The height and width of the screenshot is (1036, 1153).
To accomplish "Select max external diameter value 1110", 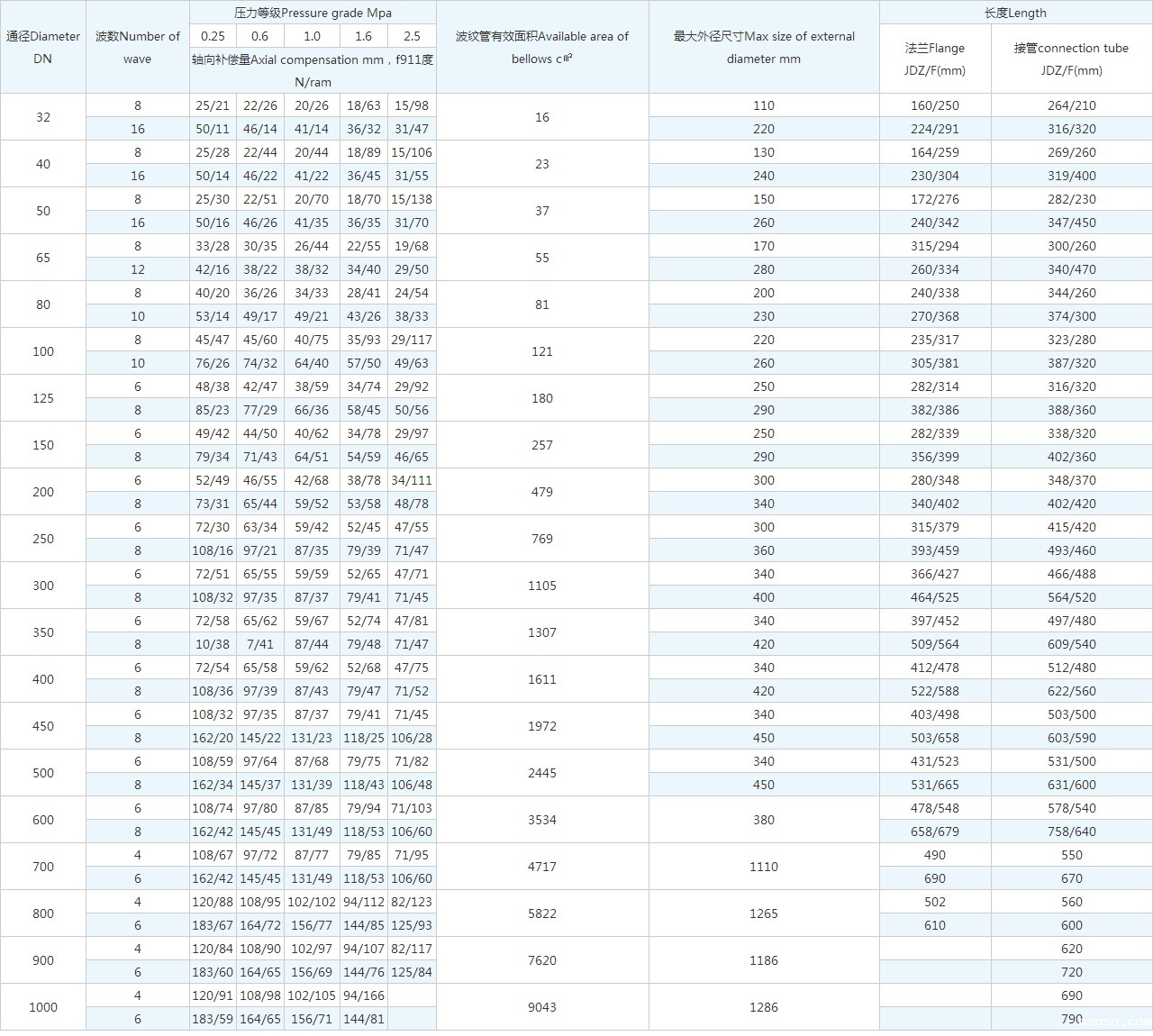I will [x=764, y=867].
